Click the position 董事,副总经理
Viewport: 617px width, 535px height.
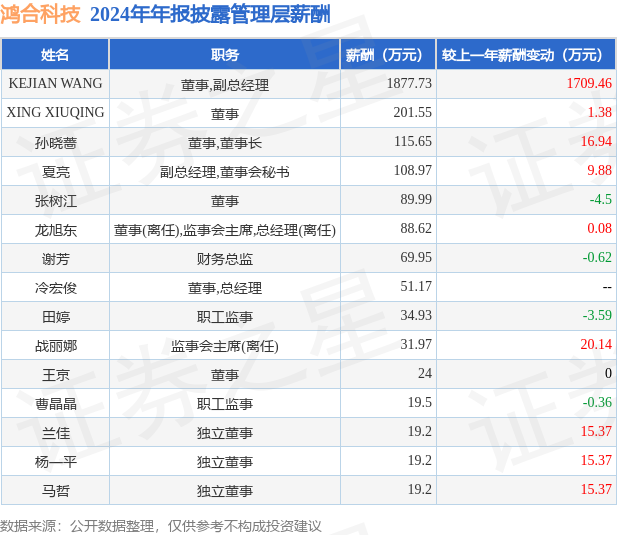pyautogui.click(x=225, y=85)
